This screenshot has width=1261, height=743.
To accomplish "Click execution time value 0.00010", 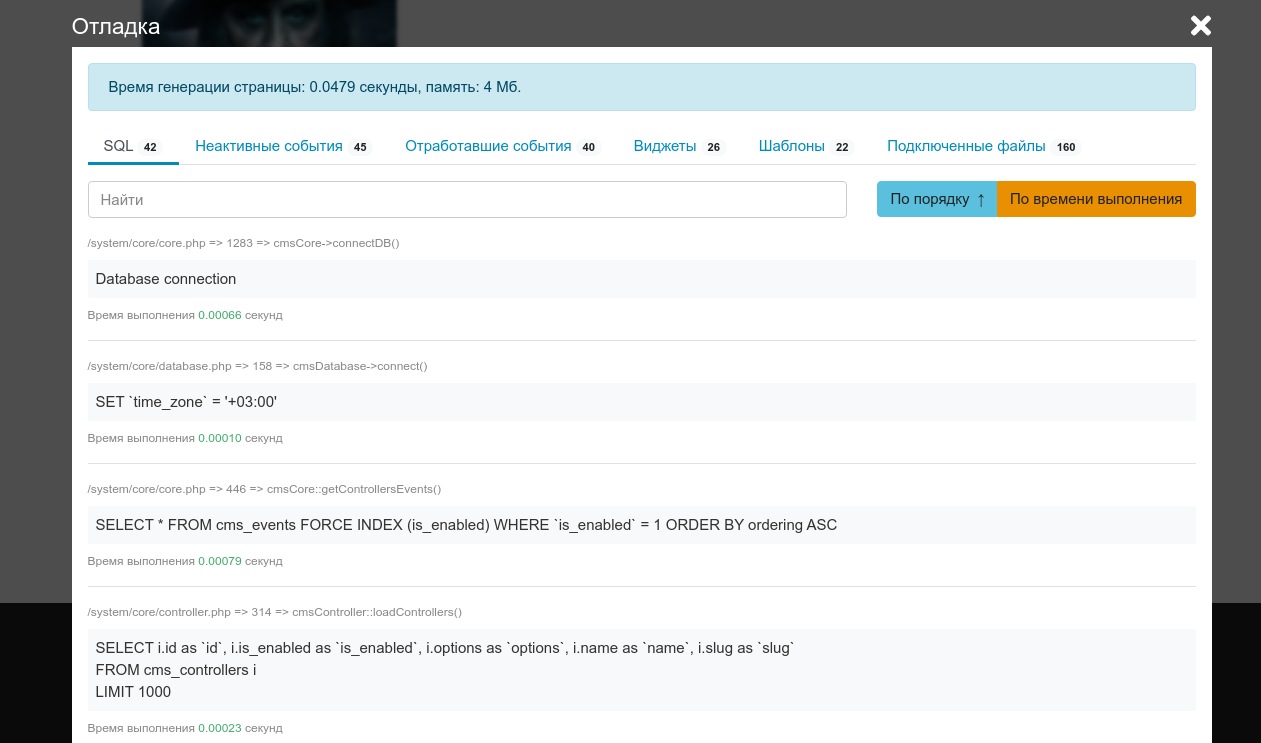I will click(219, 438).
